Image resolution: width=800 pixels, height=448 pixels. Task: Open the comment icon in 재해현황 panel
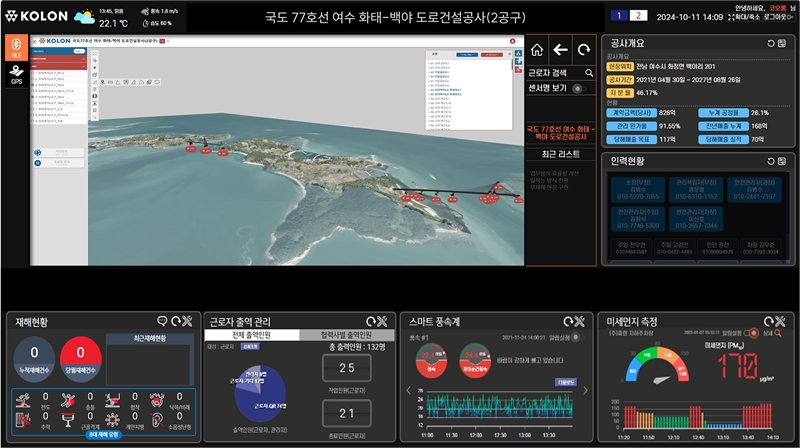pyautogui.click(x=163, y=321)
